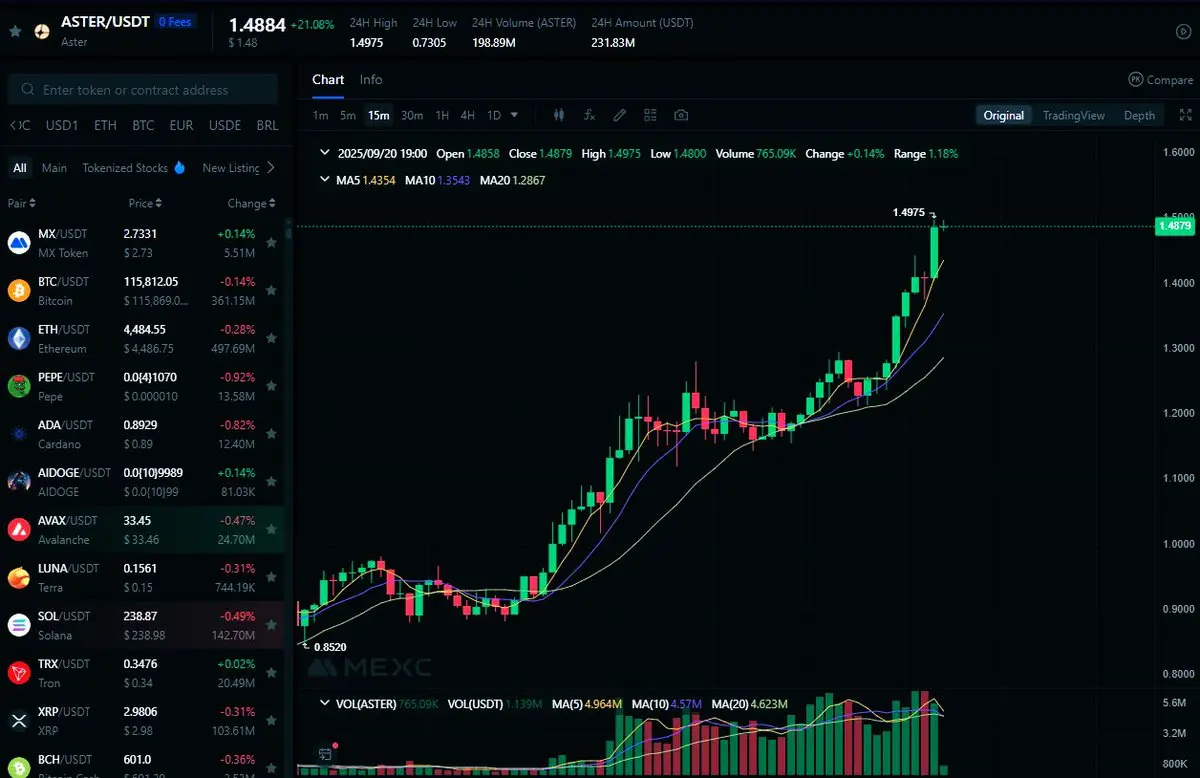Viewport: 1200px width, 778px height.
Task: Choose the All category filter
Action: tap(20, 168)
